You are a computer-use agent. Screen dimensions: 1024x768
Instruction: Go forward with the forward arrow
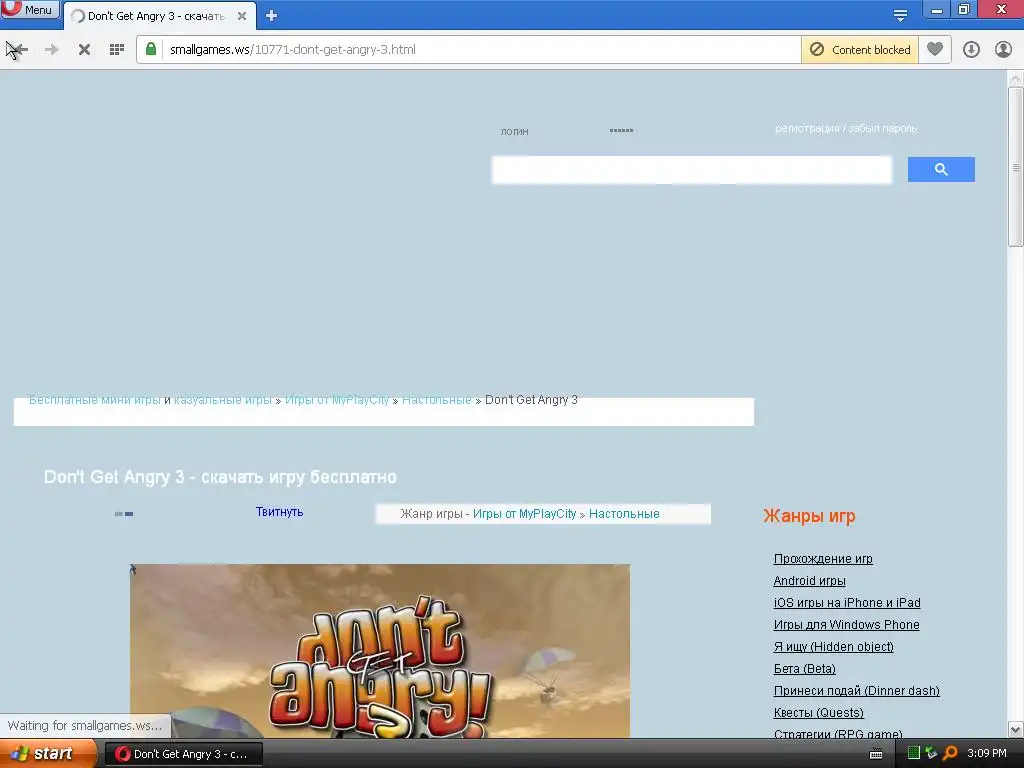point(52,50)
